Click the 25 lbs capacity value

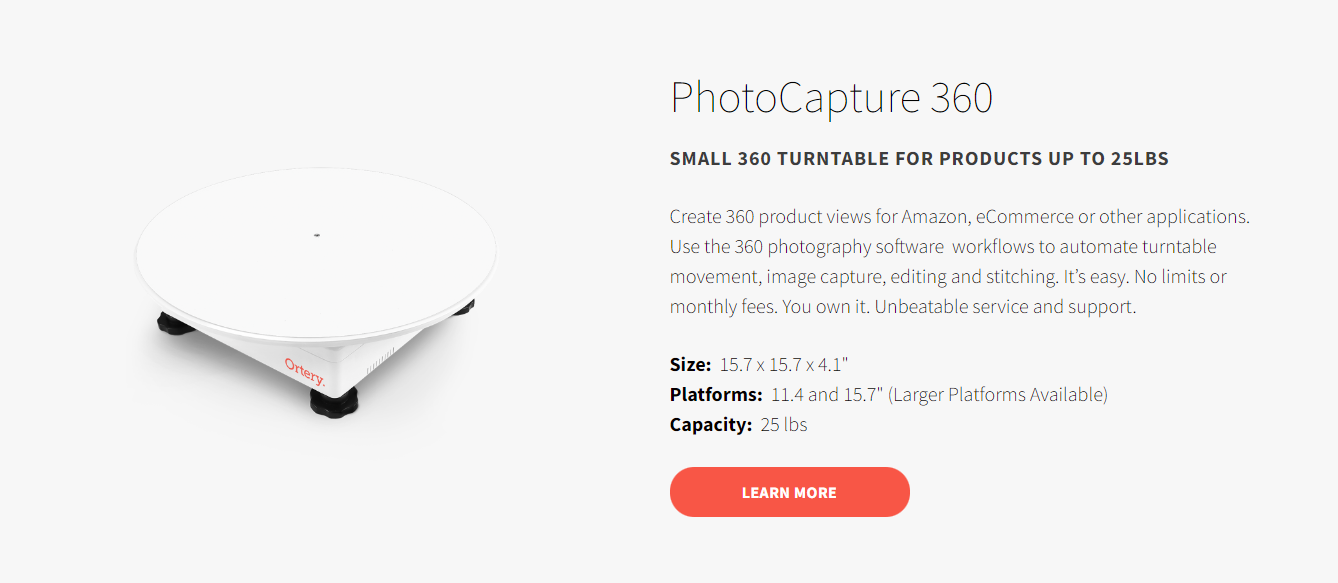click(x=783, y=424)
